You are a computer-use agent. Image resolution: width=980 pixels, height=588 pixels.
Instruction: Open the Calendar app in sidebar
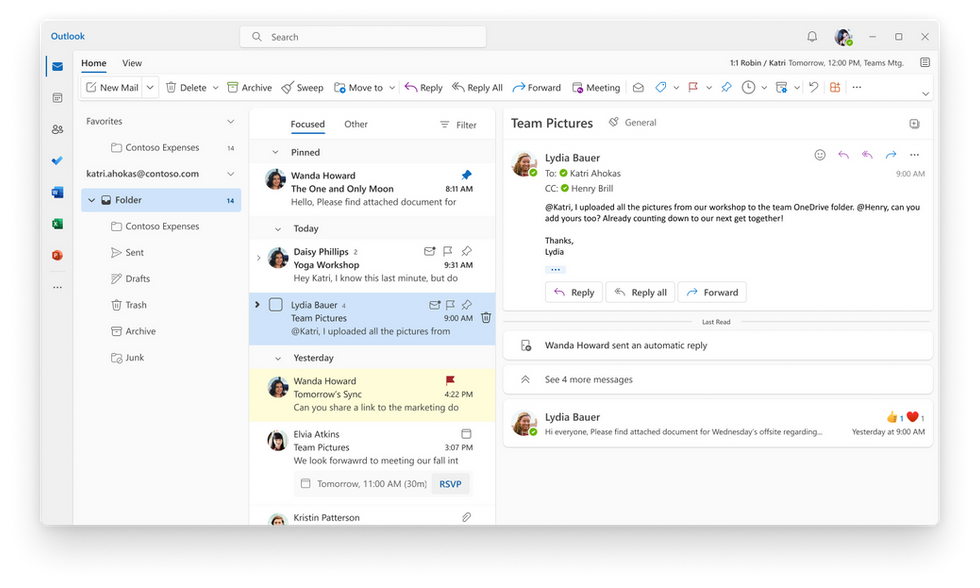[x=58, y=97]
